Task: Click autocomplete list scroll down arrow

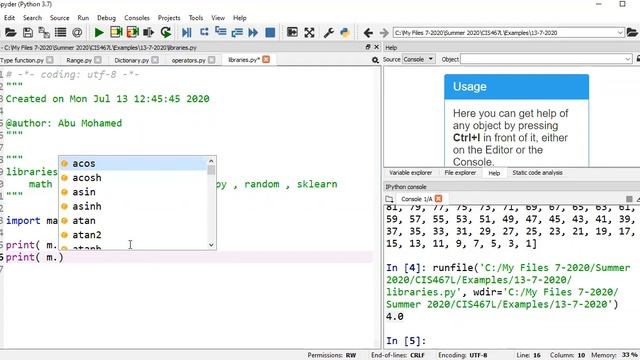Action: click(x=211, y=245)
